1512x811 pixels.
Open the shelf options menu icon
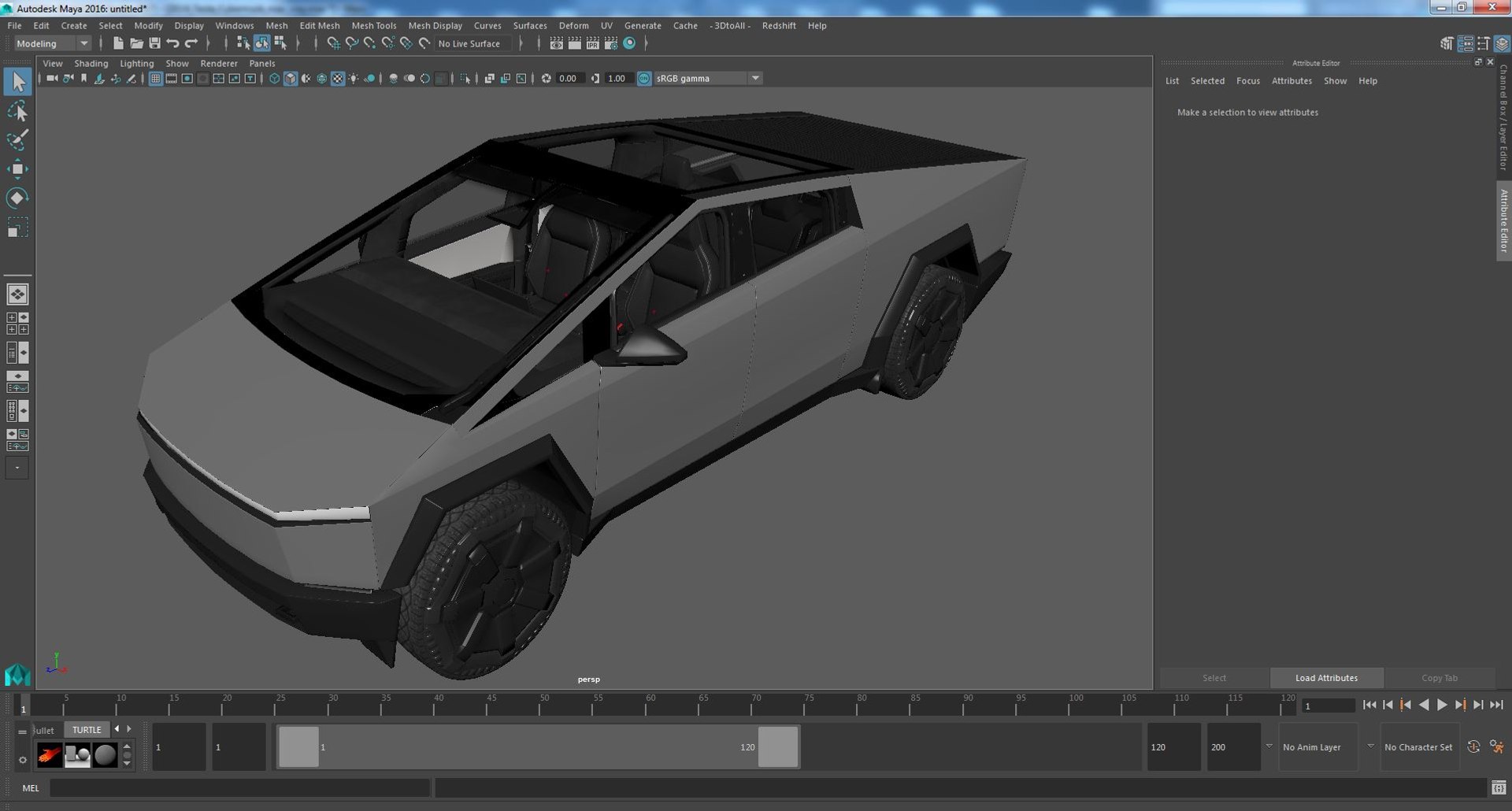[22, 760]
